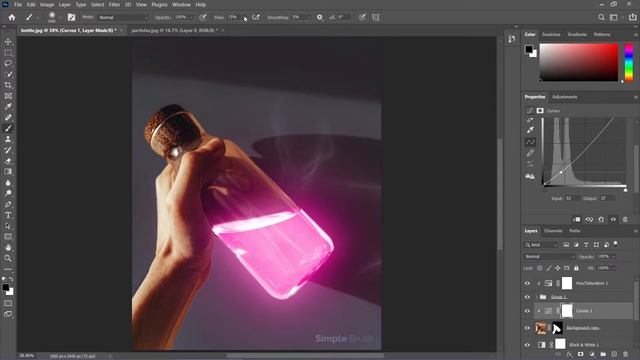Switch to the Channels tab
640x360 pixels.
[553, 231]
